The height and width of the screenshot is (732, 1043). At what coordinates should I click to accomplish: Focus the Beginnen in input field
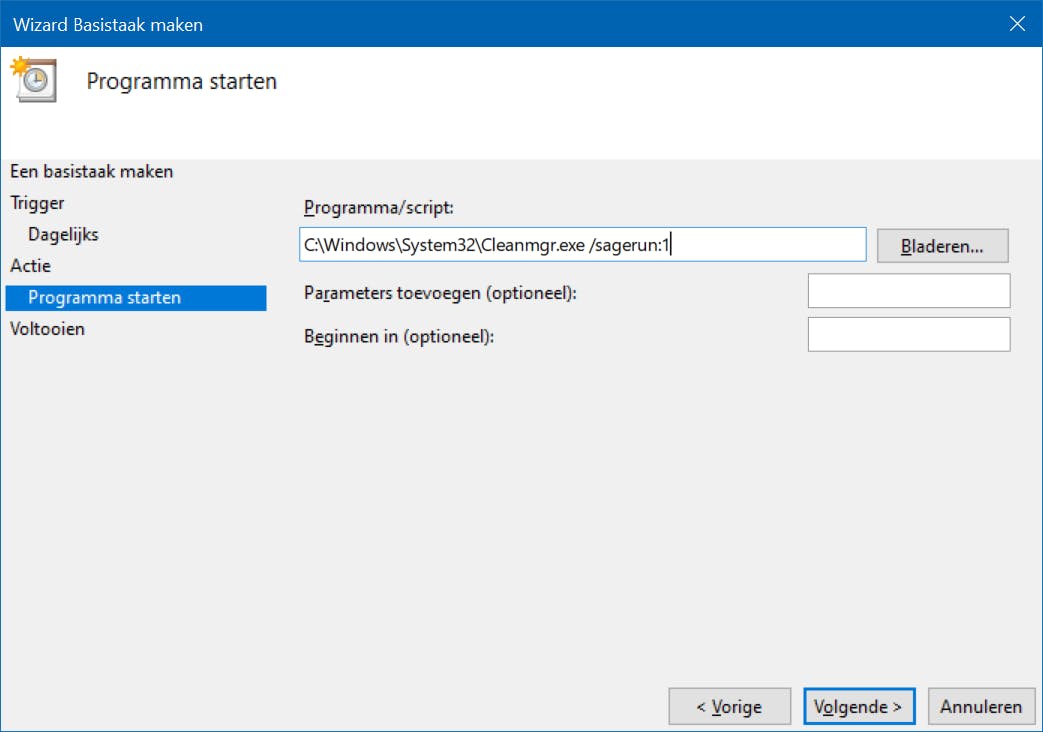[908, 335]
